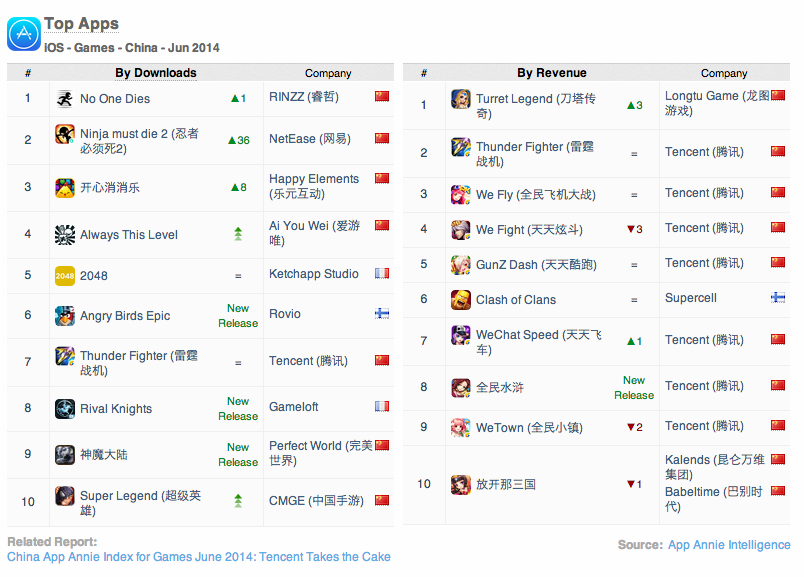Click Thunder Fighter icon in Revenue list
804x577 pixels.
point(460,147)
